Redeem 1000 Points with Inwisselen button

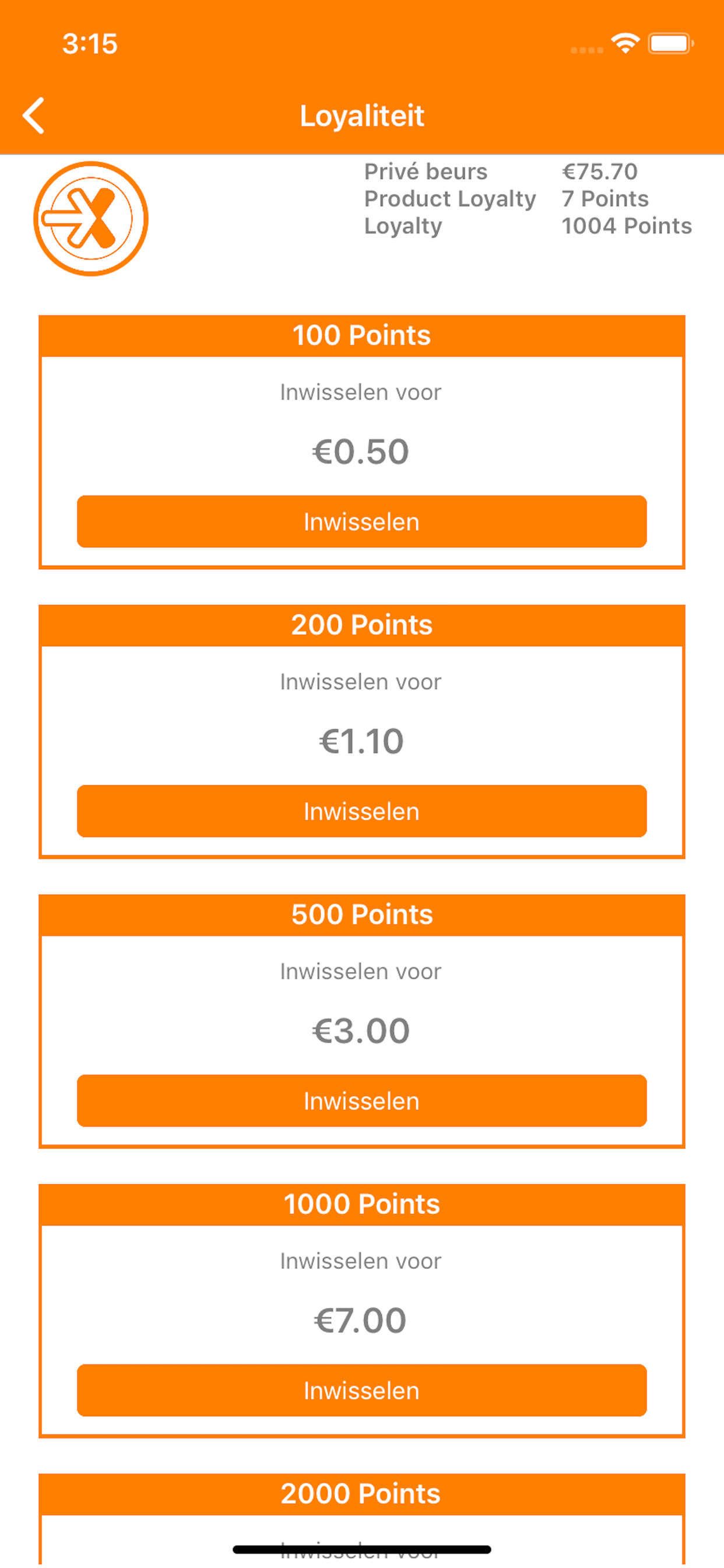point(361,1391)
